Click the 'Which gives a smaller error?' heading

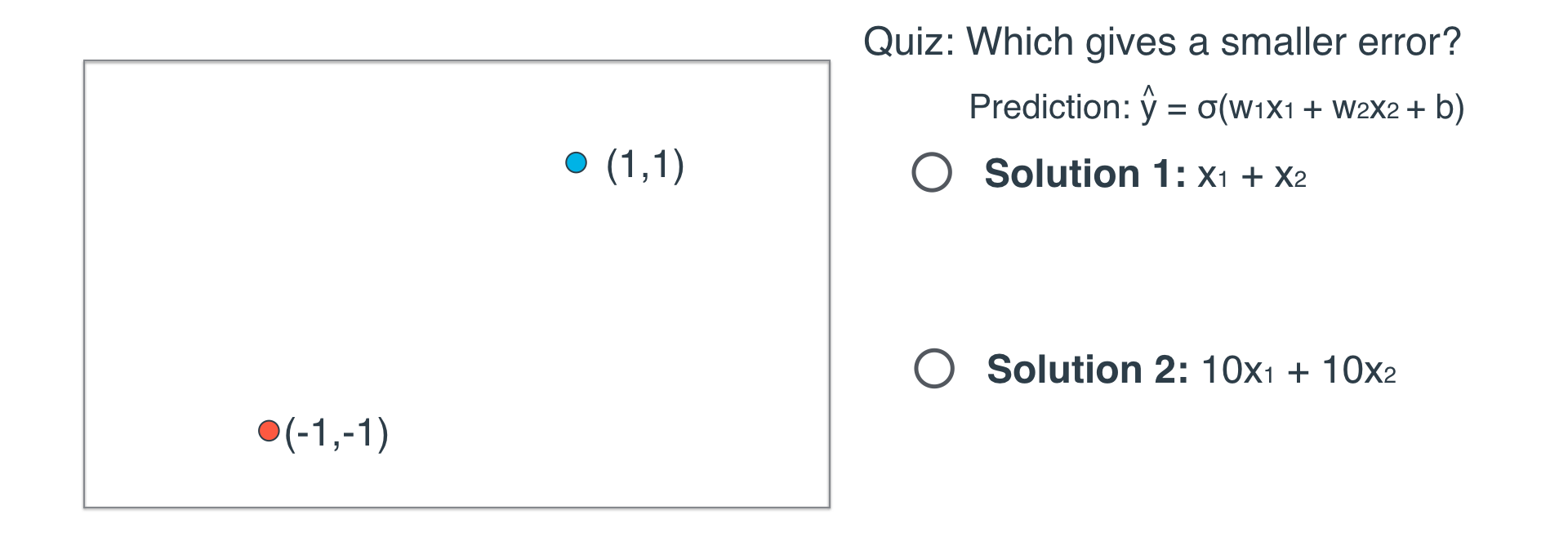pos(1214,42)
